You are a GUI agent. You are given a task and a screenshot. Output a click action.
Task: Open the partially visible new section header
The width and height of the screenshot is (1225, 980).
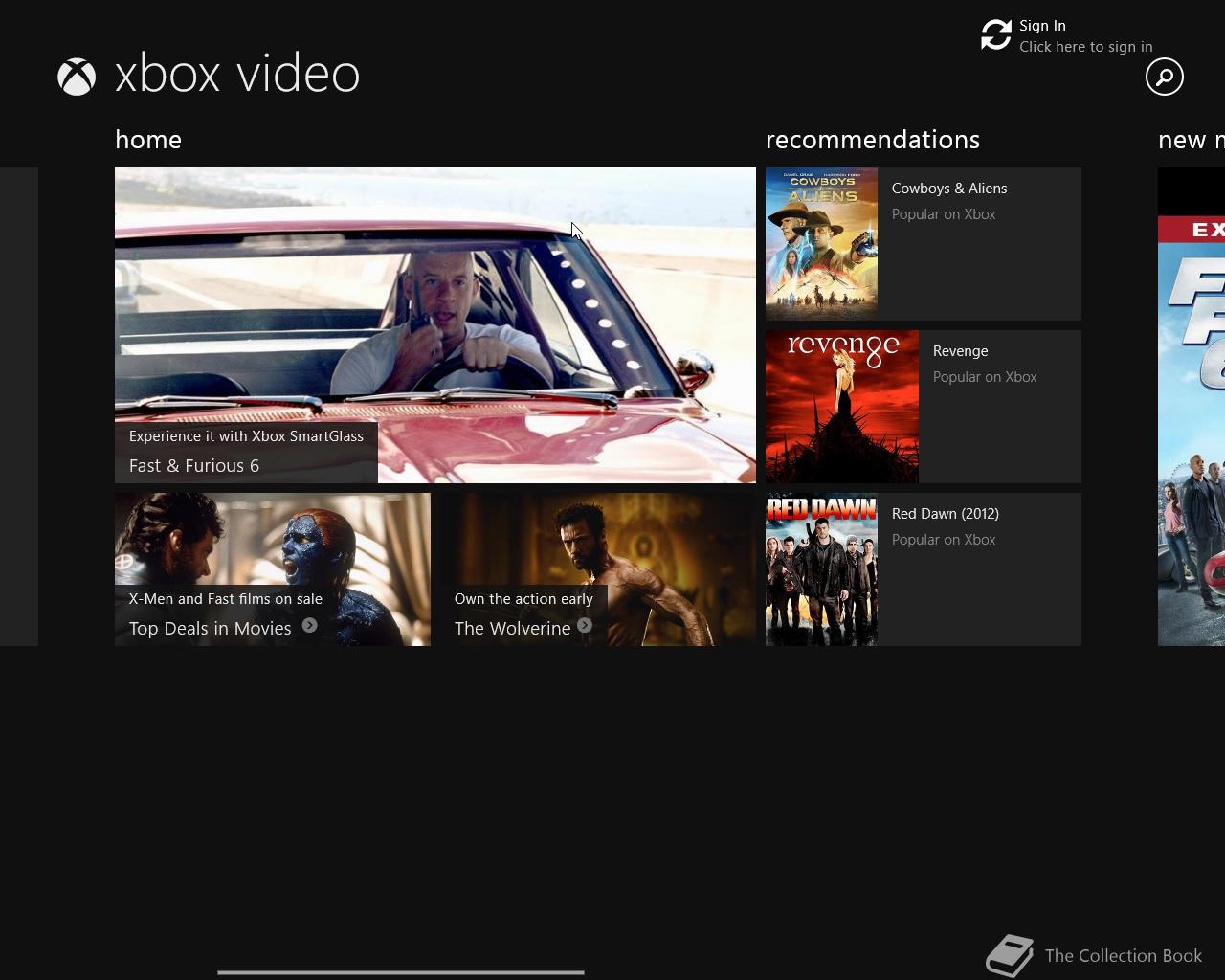click(x=1192, y=140)
